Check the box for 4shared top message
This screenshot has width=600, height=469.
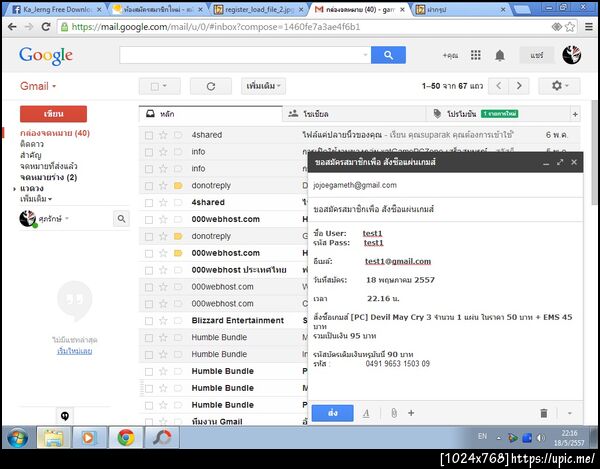point(149,135)
